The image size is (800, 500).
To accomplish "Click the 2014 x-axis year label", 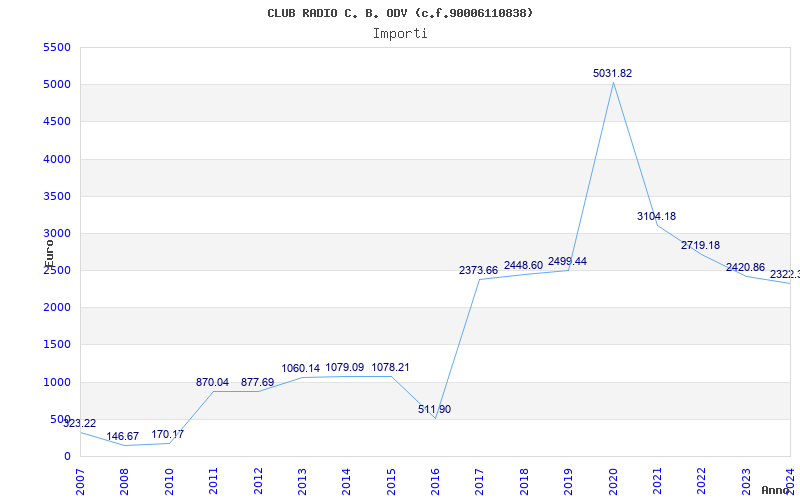I will pos(346,482).
